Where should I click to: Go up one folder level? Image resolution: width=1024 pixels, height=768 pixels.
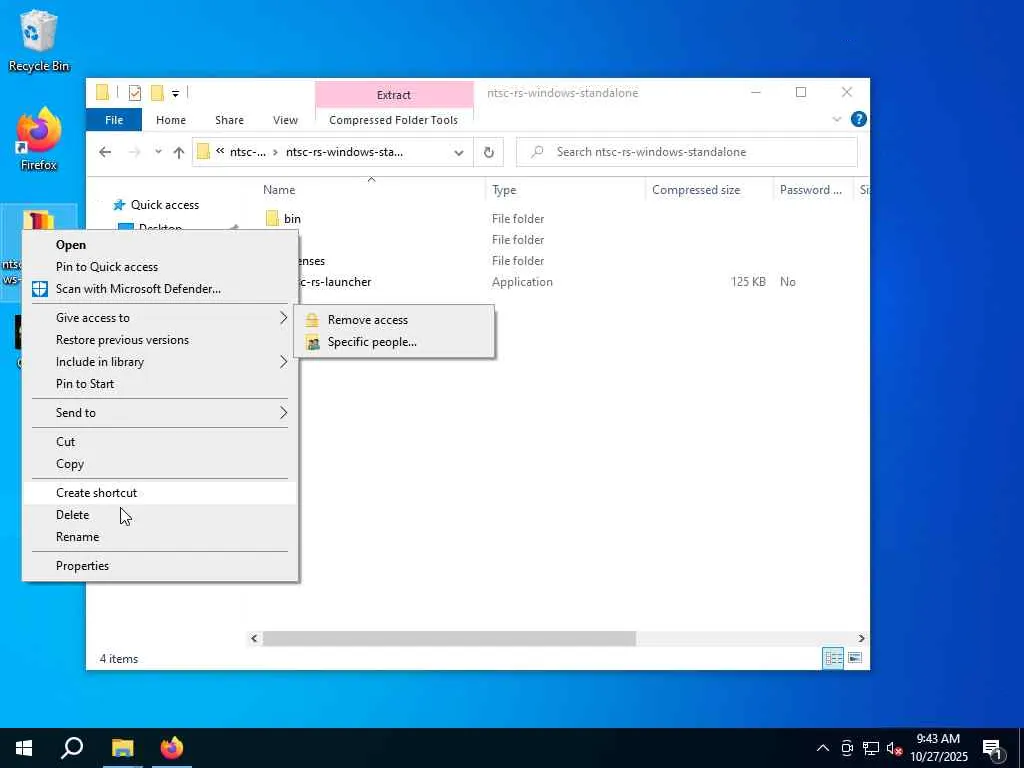point(178,152)
